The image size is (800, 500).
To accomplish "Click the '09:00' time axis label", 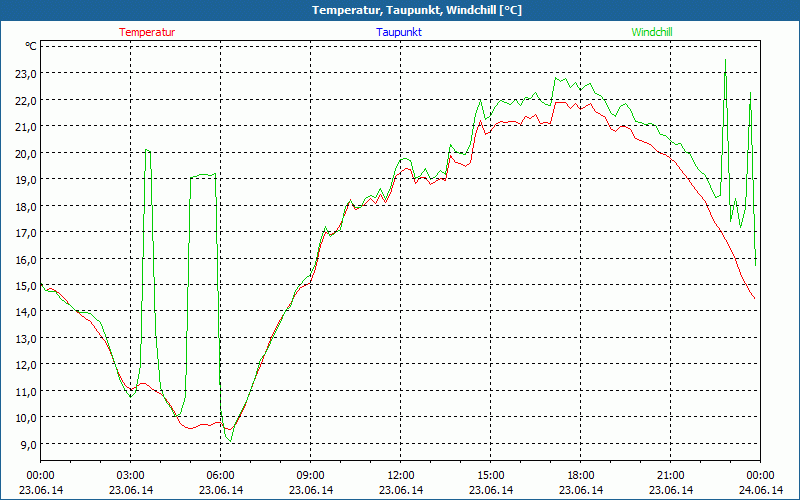I will point(311,476).
